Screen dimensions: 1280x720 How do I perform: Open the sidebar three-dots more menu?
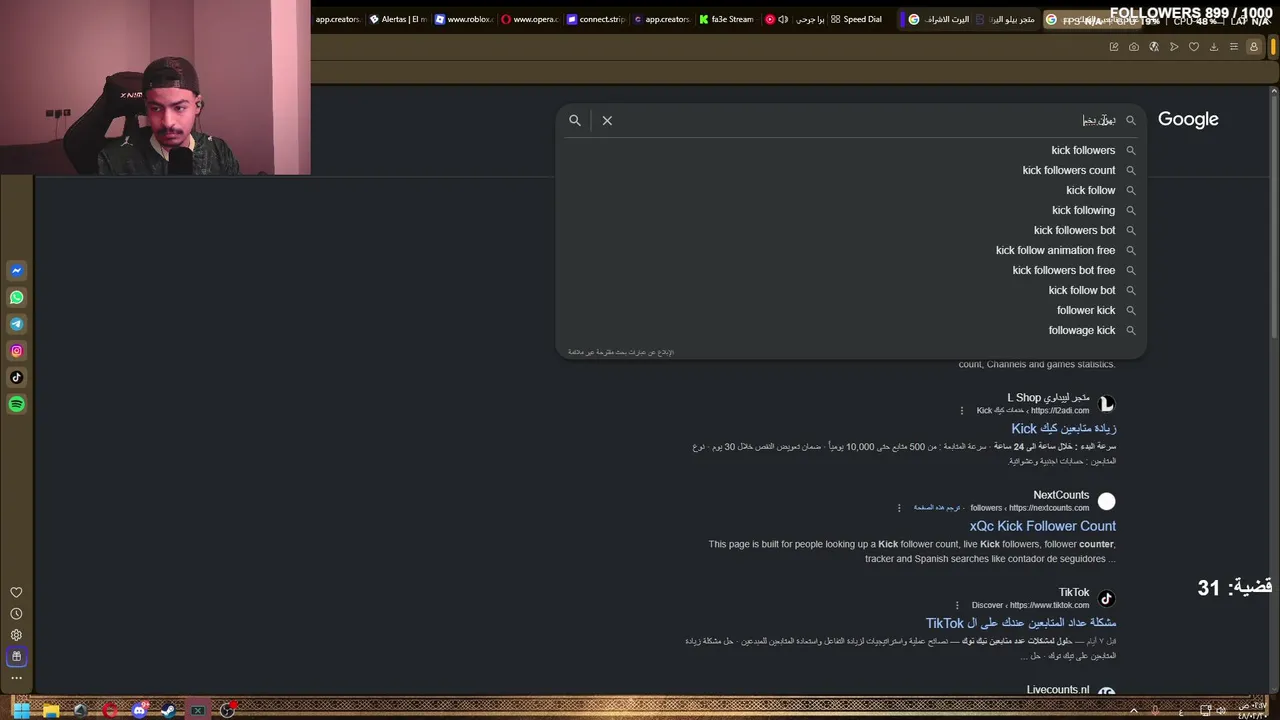(16, 678)
